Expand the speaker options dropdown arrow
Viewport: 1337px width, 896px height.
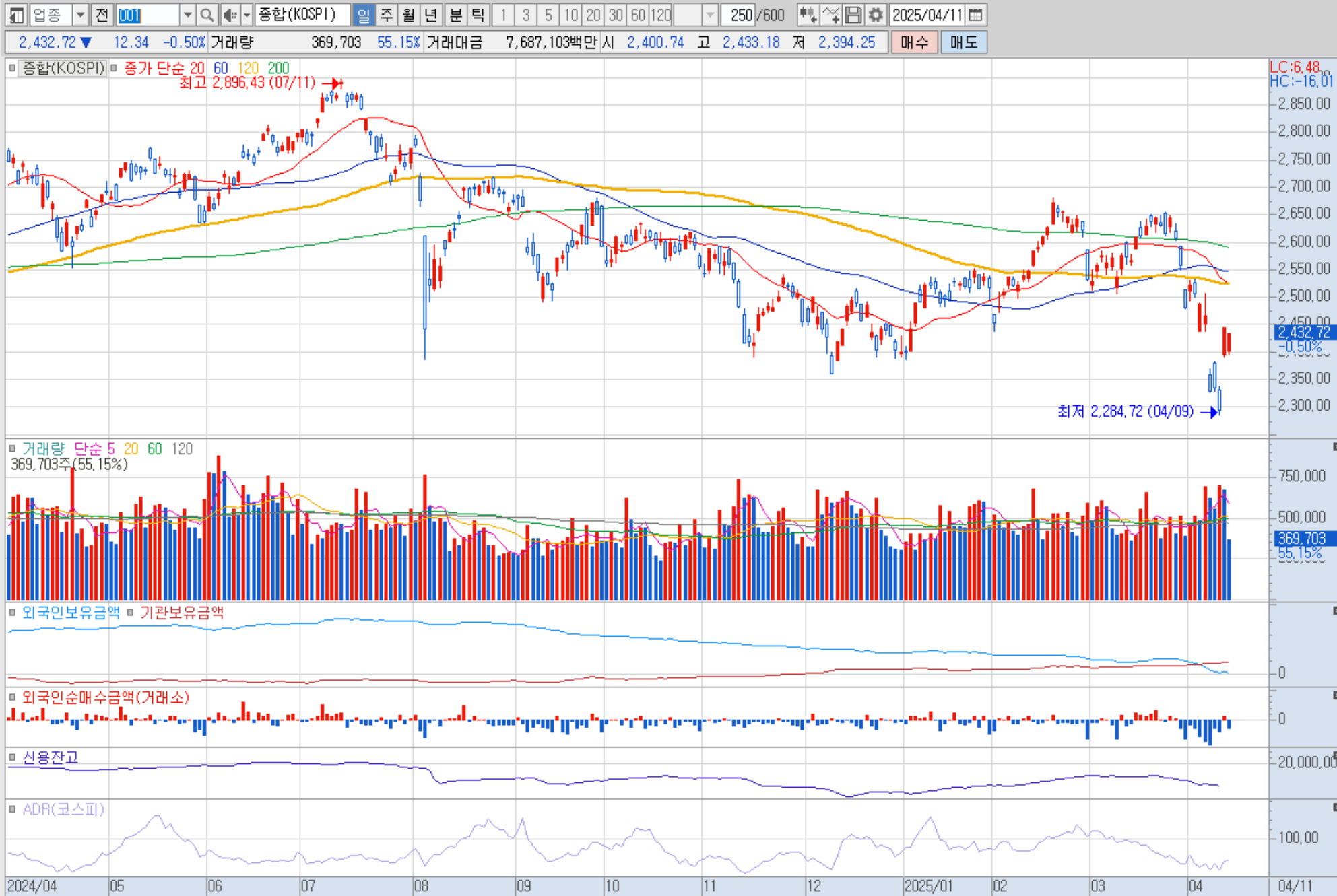pyautogui.click(x=247, y=15)
